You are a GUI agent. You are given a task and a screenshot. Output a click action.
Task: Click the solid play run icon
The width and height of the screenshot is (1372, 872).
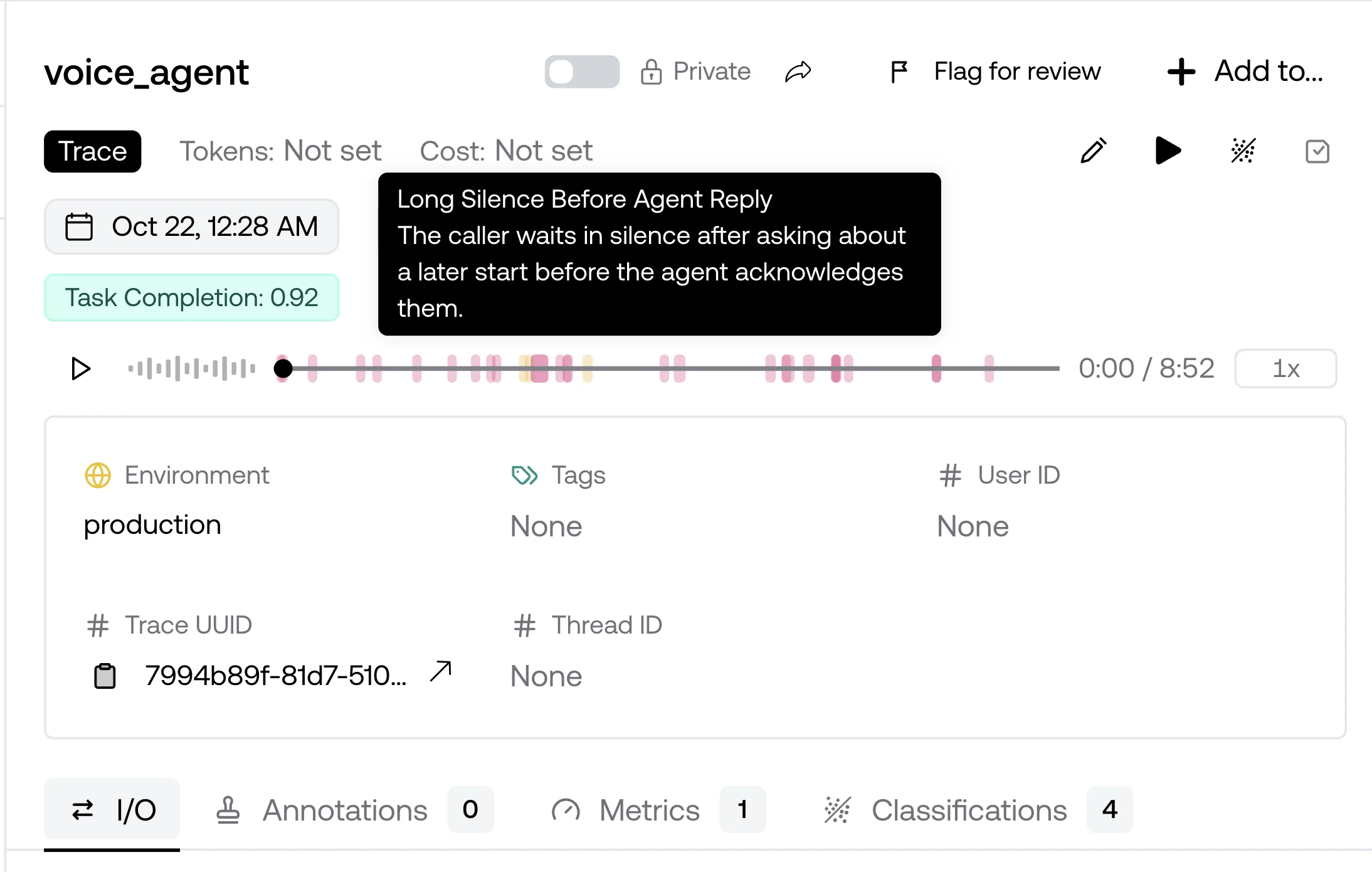click(x=1168, y=151)
